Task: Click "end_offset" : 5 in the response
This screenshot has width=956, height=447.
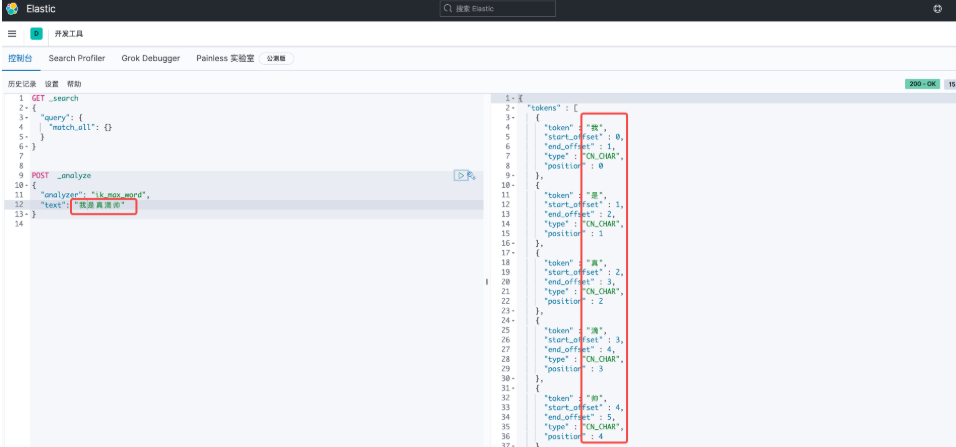Action: [582, 418]
